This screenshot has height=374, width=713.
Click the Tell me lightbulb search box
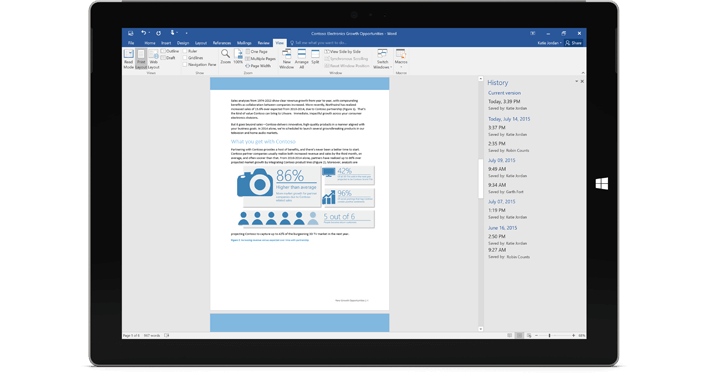318,43
